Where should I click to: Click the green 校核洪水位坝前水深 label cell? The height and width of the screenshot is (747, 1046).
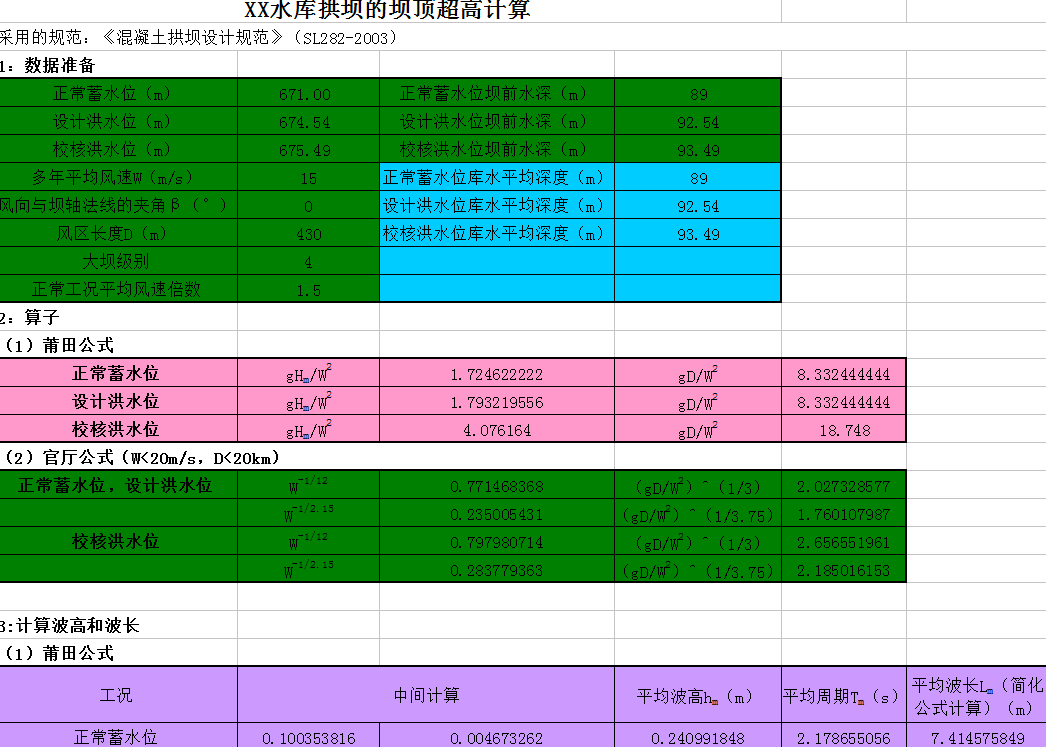click(496, 150)
